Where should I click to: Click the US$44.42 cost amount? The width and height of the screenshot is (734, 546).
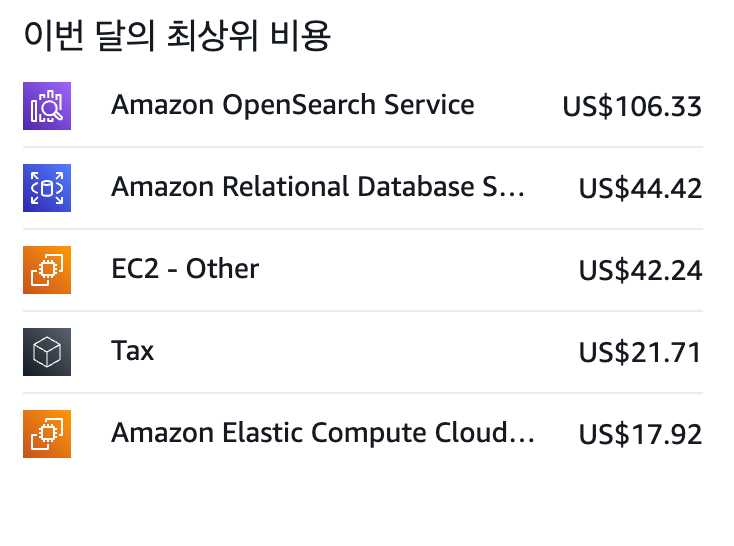point(640,188)
